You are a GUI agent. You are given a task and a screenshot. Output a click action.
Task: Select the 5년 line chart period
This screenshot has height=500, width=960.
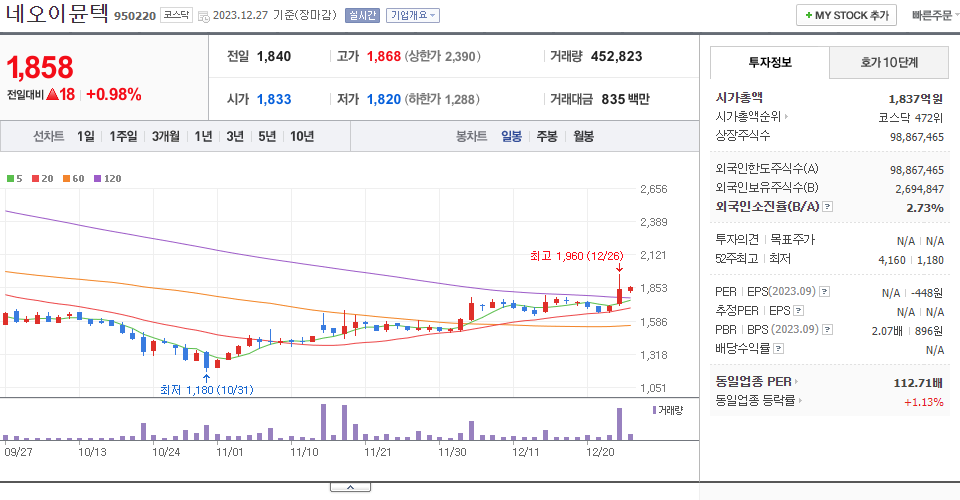[267, 136]
